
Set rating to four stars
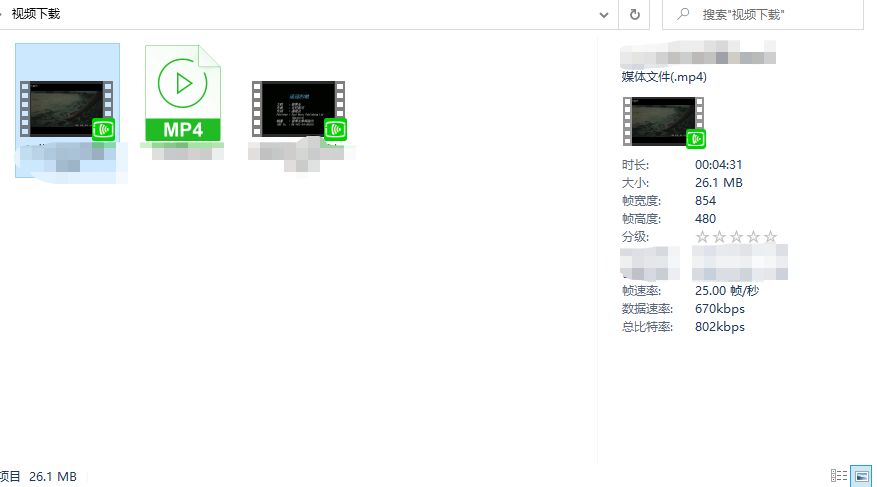[753, 237]
